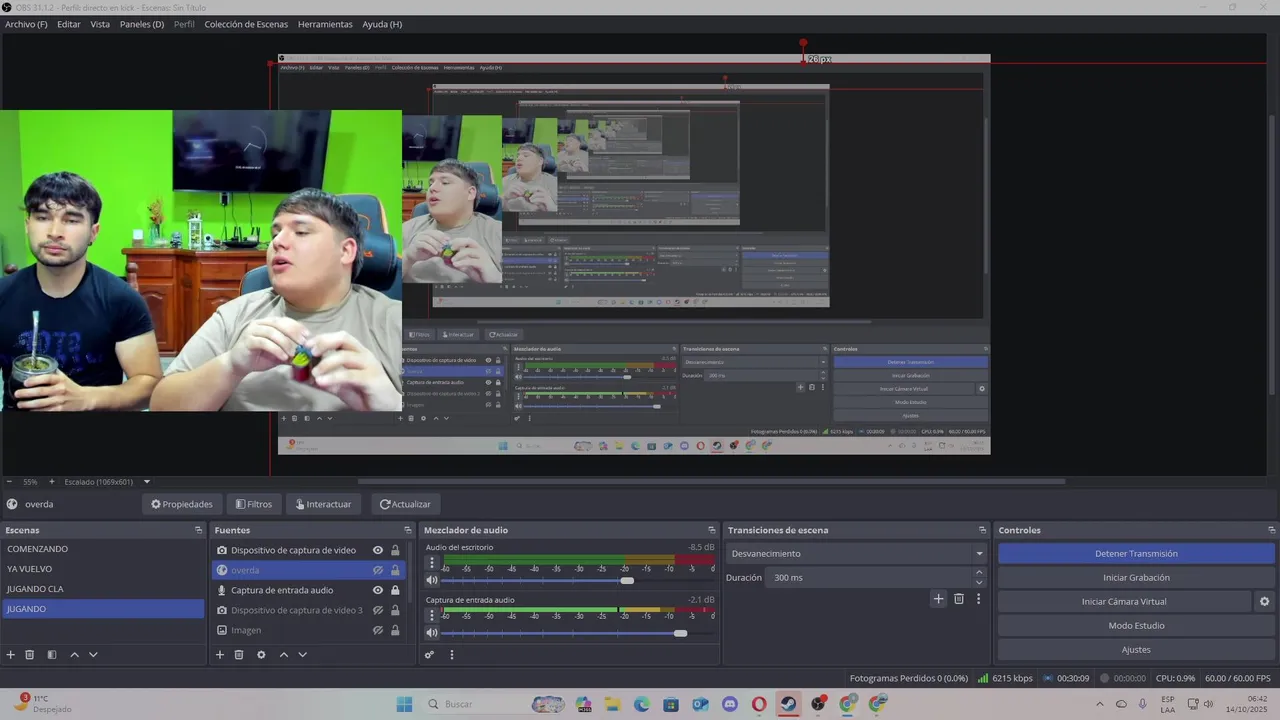Add a new source in Fuentes
The height and width of the screenshot is (720, 1280).
point(220,655)
